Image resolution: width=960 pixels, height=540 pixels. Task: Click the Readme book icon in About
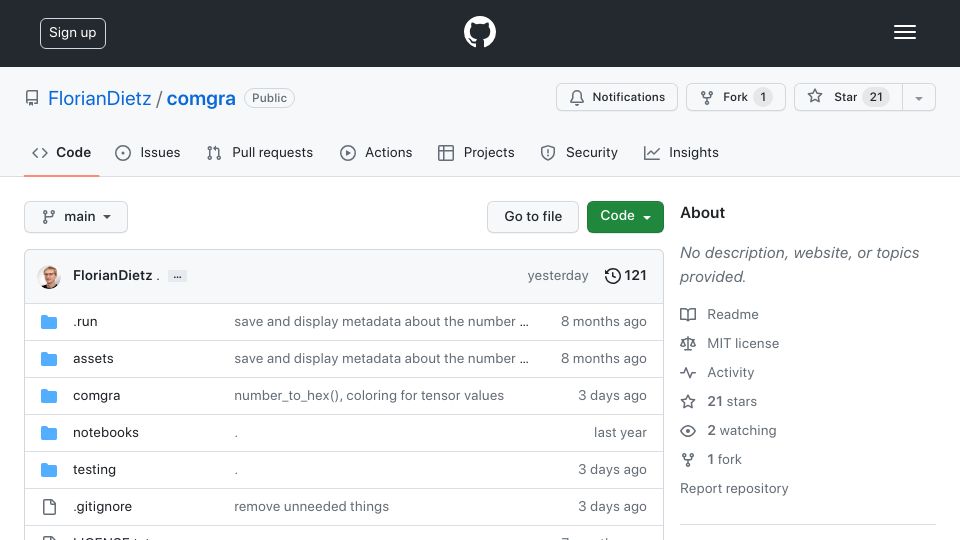[688, 315]
